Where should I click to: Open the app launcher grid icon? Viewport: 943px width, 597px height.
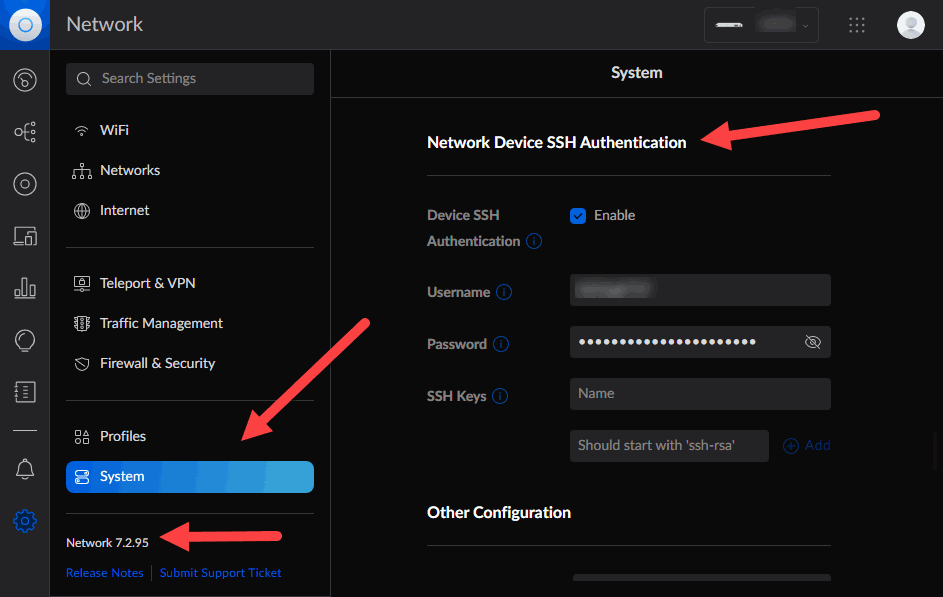[857, 24]
